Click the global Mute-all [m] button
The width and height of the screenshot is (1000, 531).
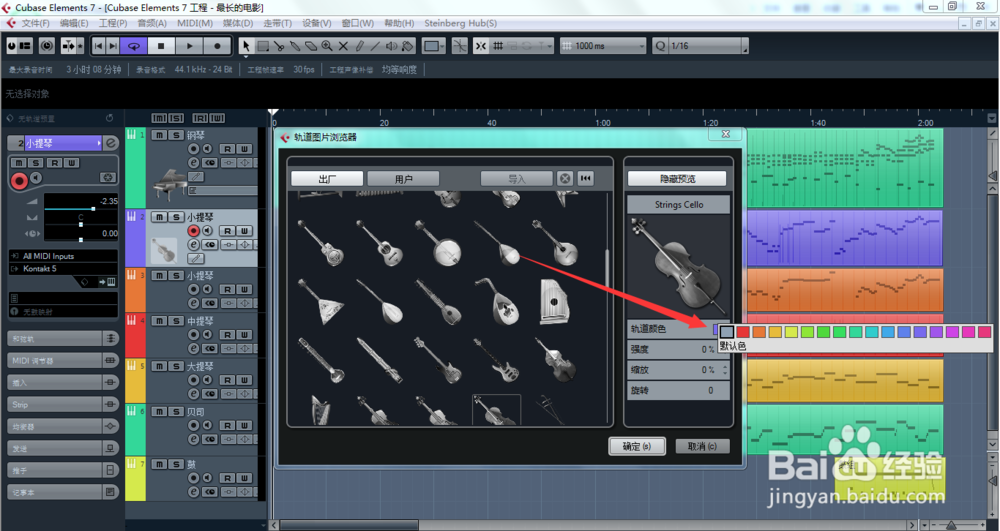point(159,118)
